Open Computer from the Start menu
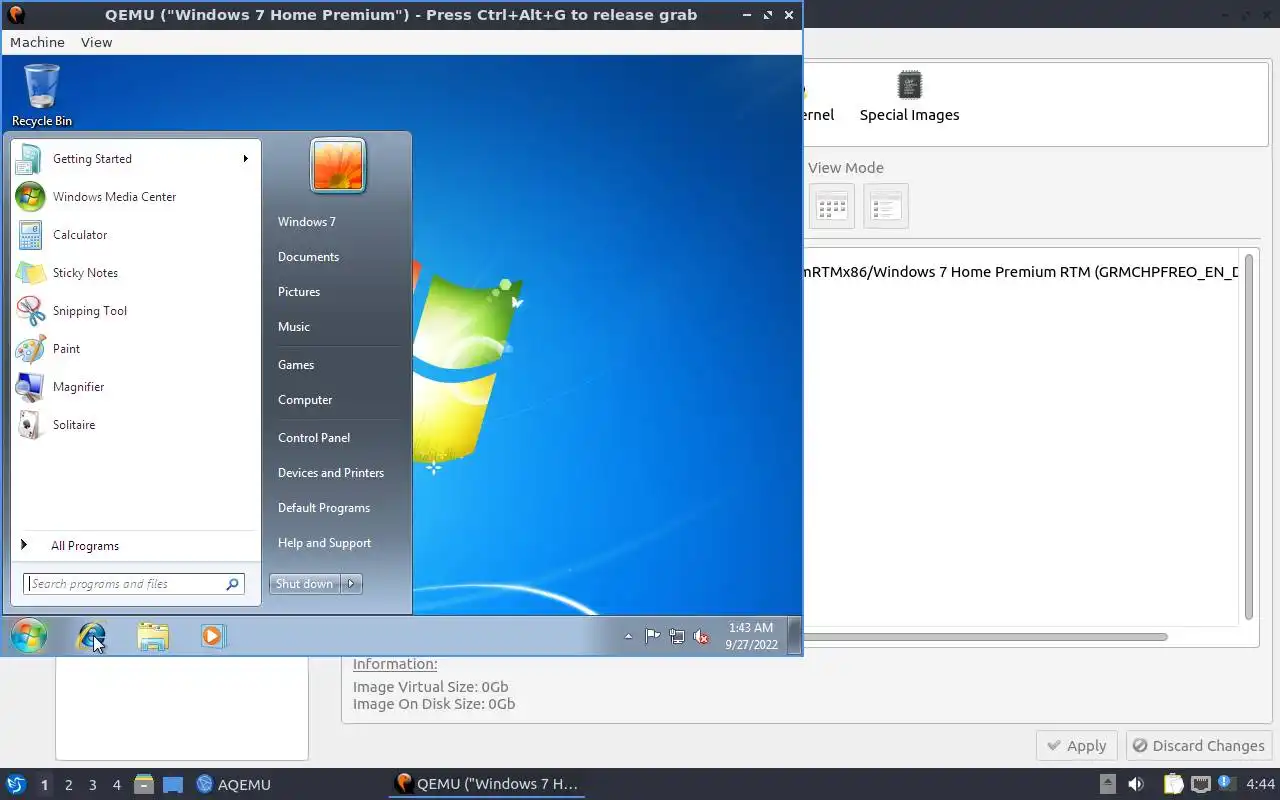The width and height of the screenshot is (1280, 800). coord(305,400)
